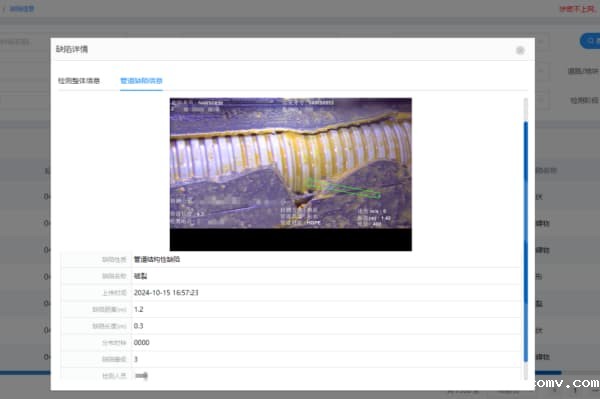Open the pipe defect inspection image
The height and width of the screenshot is (399, 600).
291,174
